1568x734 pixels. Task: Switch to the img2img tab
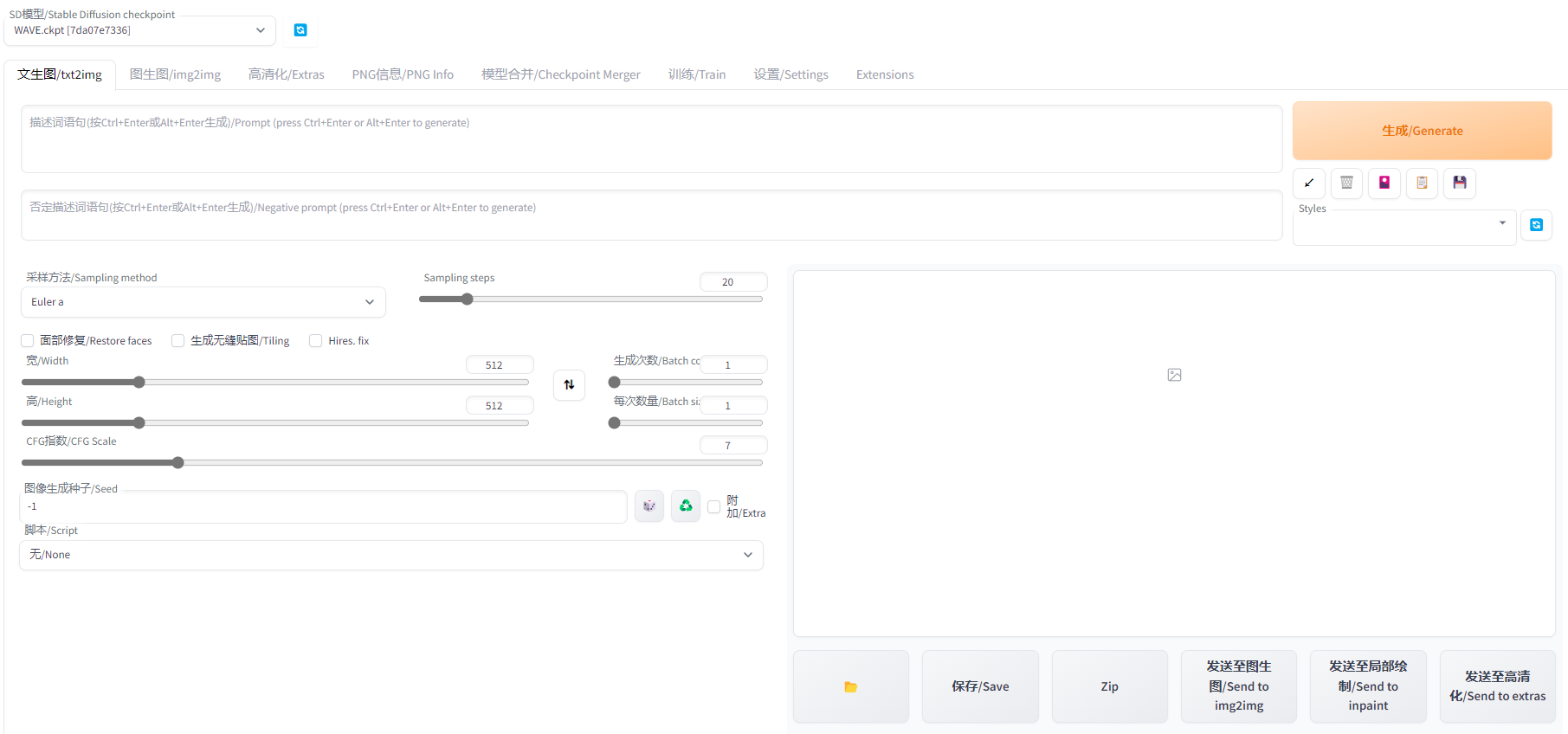point(175,74)
